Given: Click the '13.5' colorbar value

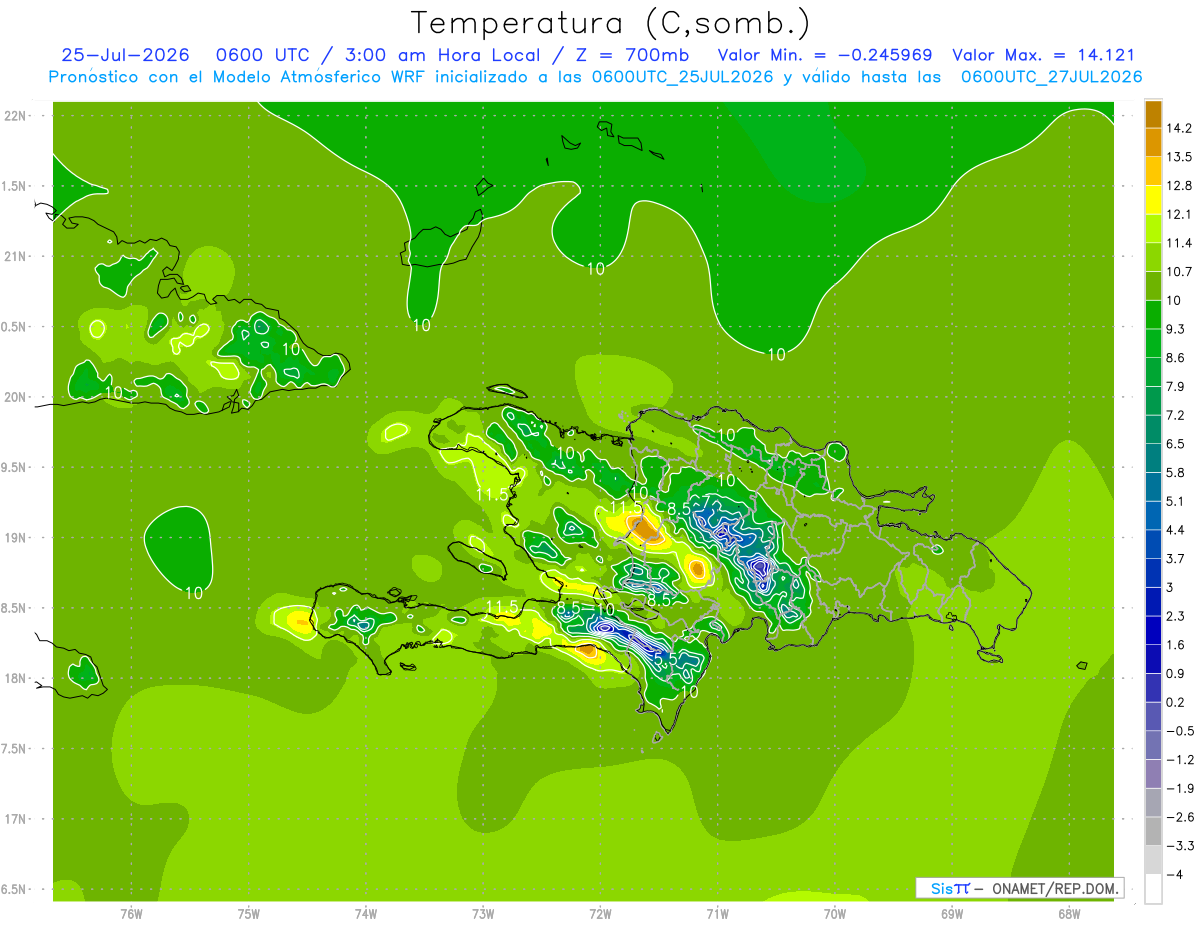Looking at the screenshot, I should pos(1181,157).
